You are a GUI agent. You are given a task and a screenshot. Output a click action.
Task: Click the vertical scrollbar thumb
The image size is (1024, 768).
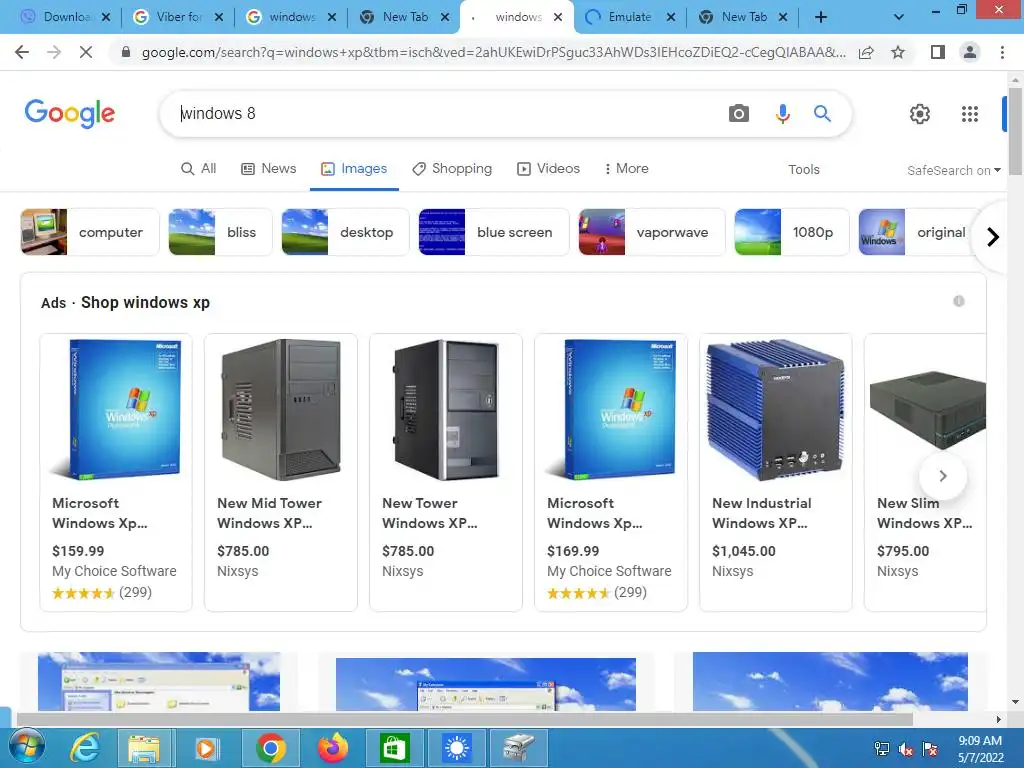pos(1015,131)
